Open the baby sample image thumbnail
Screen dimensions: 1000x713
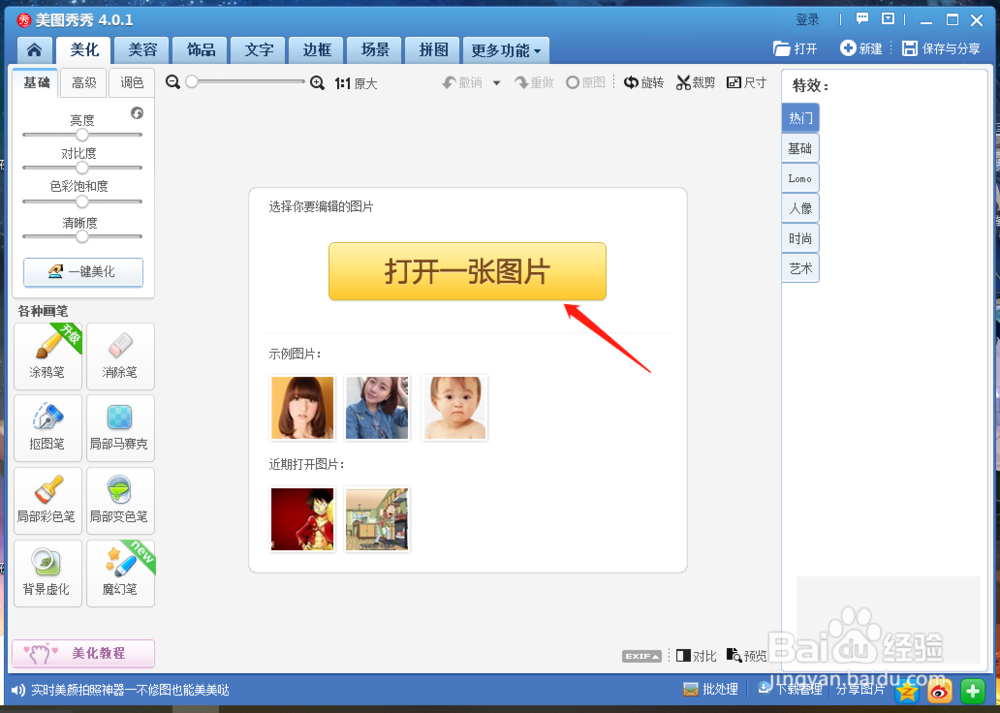(454, 408)
